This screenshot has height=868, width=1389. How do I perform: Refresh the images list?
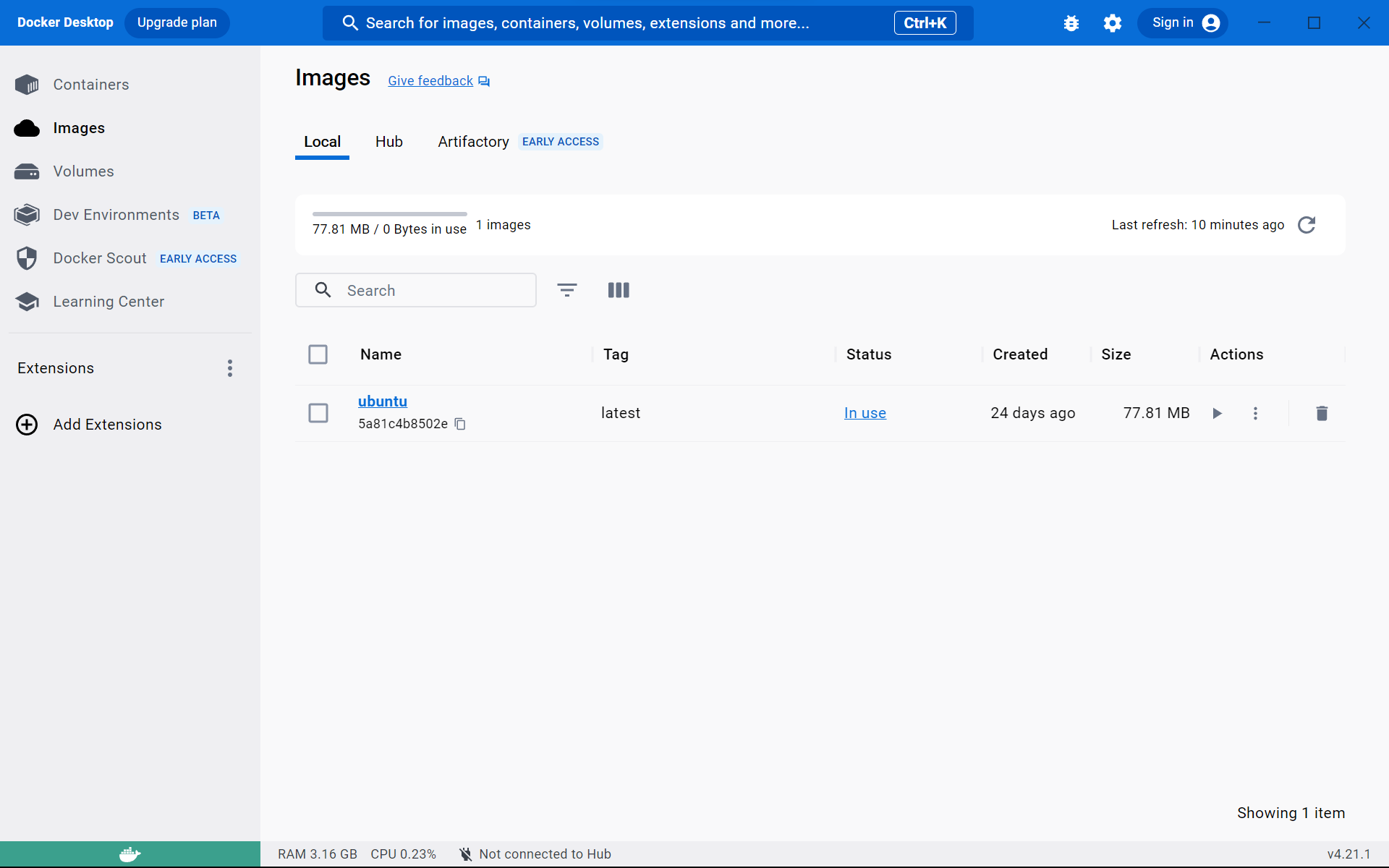coord(1307,225)
